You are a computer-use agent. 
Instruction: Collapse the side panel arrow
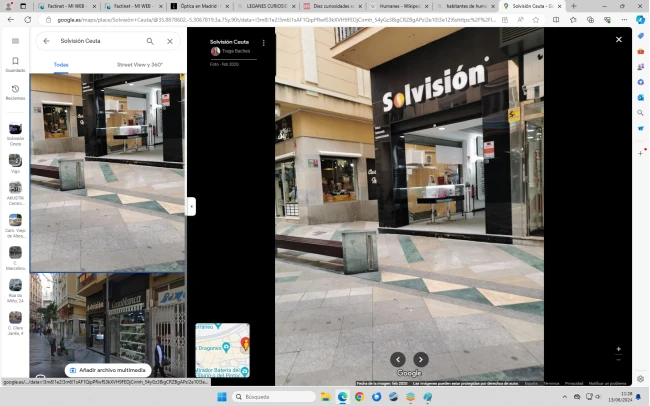(191, 206)
